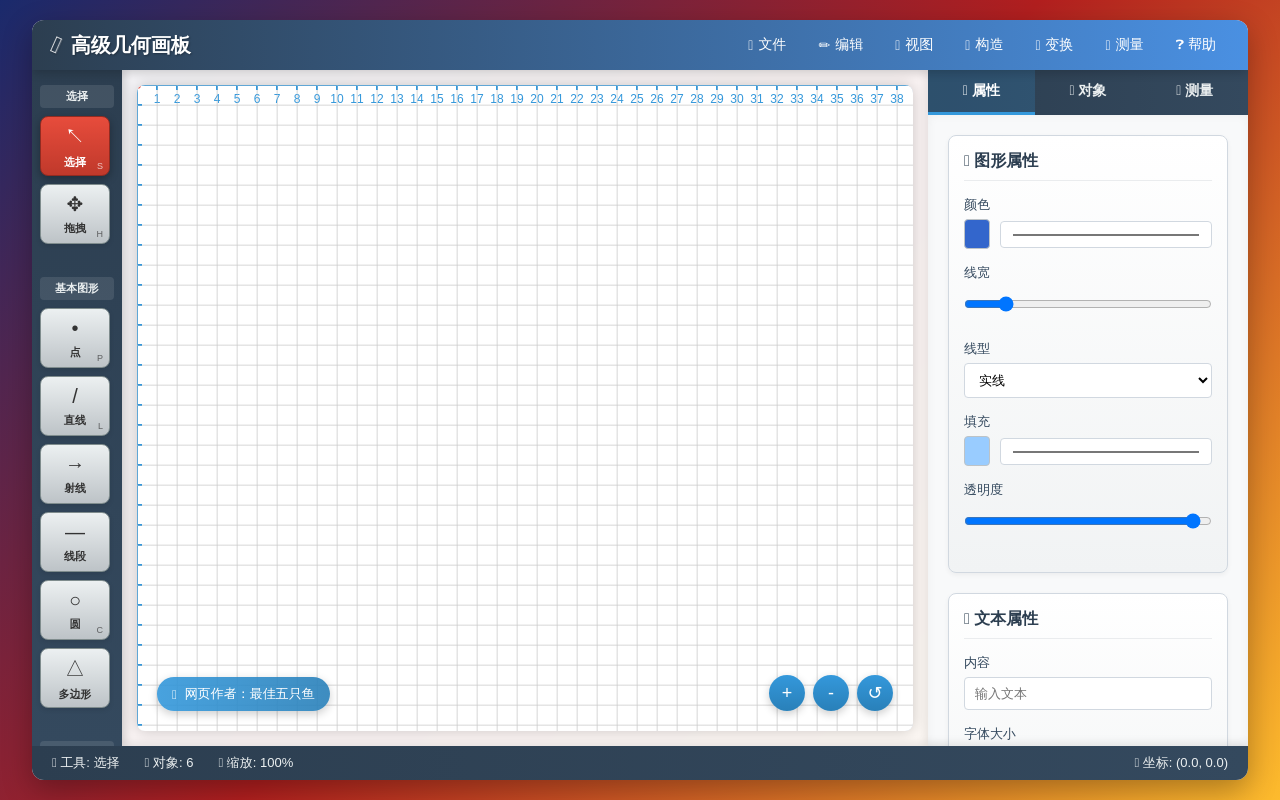Open the 构造 menu

[984, 45]
